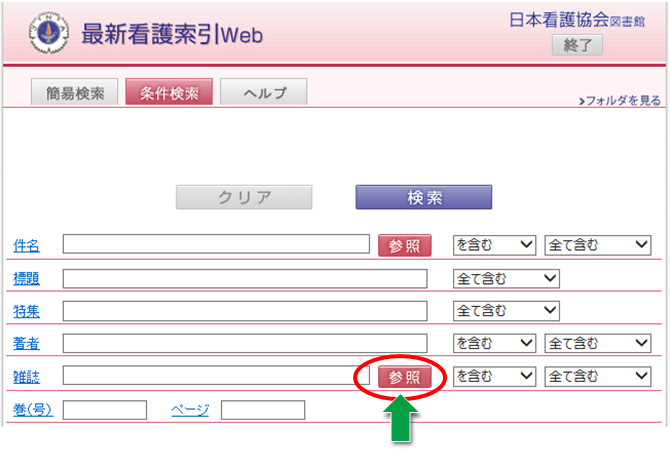Screen dimensions: 670x449
Task: Click the Japan Nursing Association logo emblem
Action: pyautogui.click(x=49, y=33)
